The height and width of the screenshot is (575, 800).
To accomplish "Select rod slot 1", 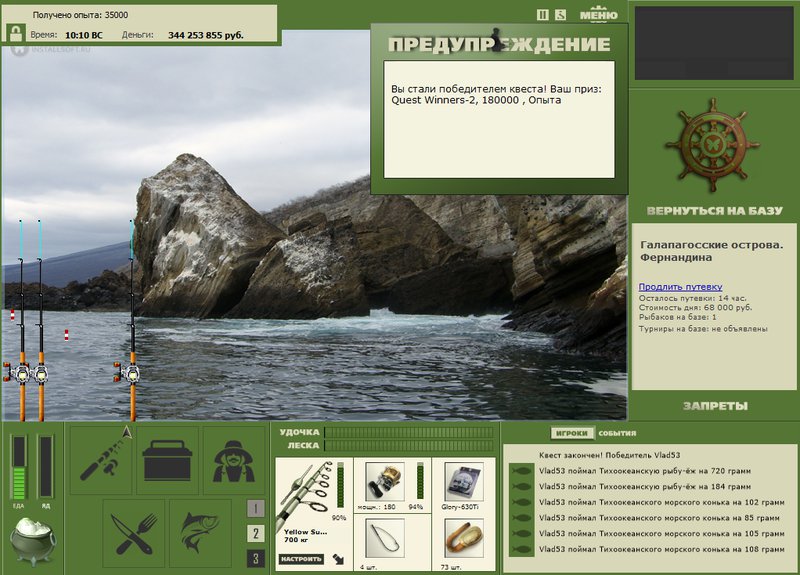I will pos(256,508).
